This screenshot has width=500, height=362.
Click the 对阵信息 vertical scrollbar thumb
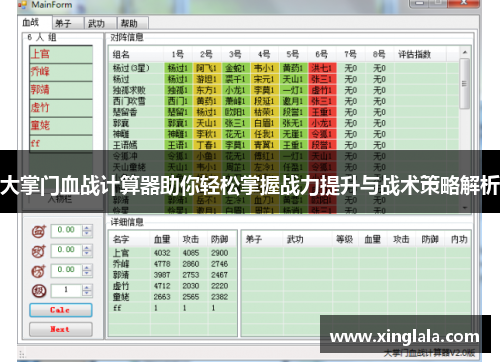pyautogui.click(x=465, y=83)
